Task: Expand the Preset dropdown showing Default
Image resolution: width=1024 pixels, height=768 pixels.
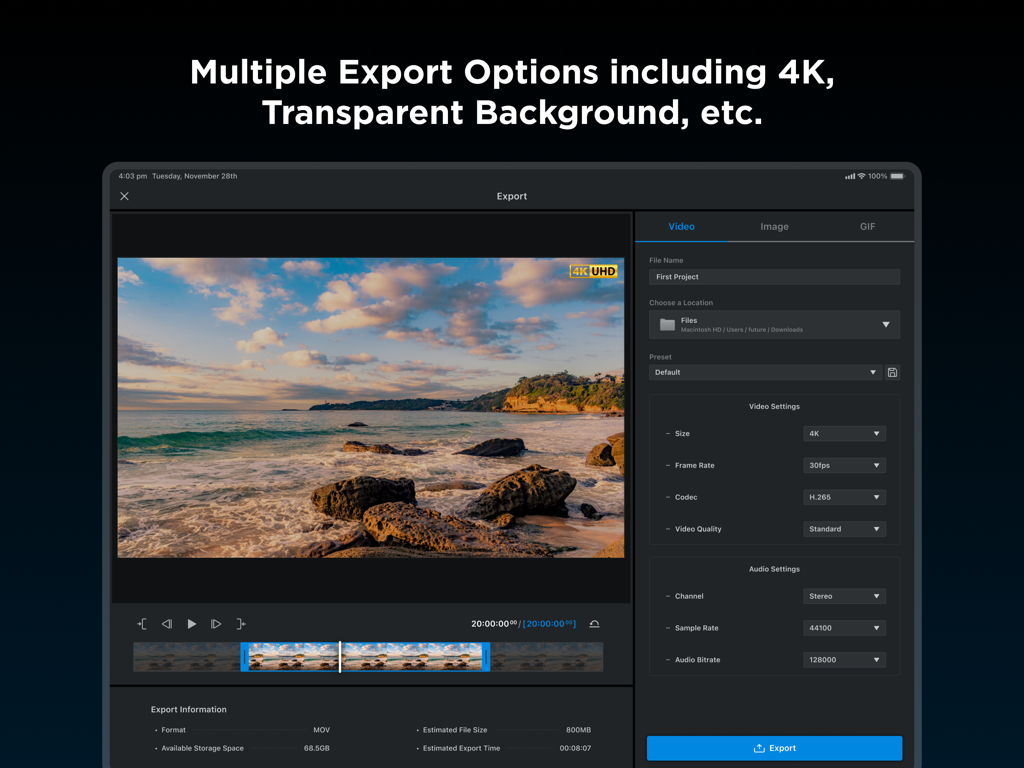Action: pos(766,371)
